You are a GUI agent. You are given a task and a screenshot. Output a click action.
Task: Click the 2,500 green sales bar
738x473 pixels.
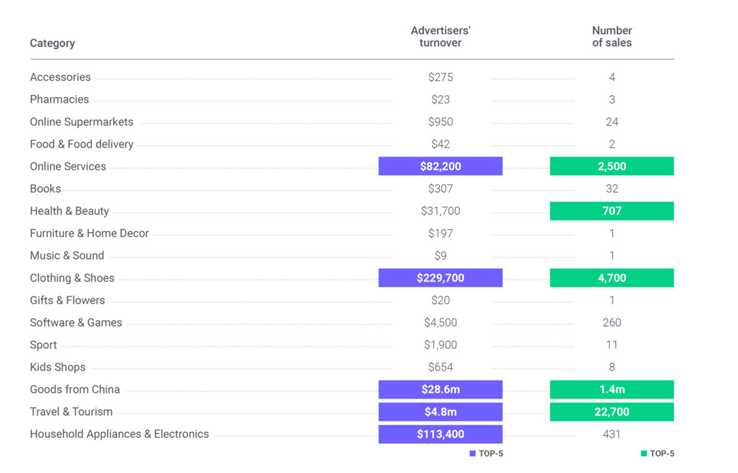tap(611, 166)
